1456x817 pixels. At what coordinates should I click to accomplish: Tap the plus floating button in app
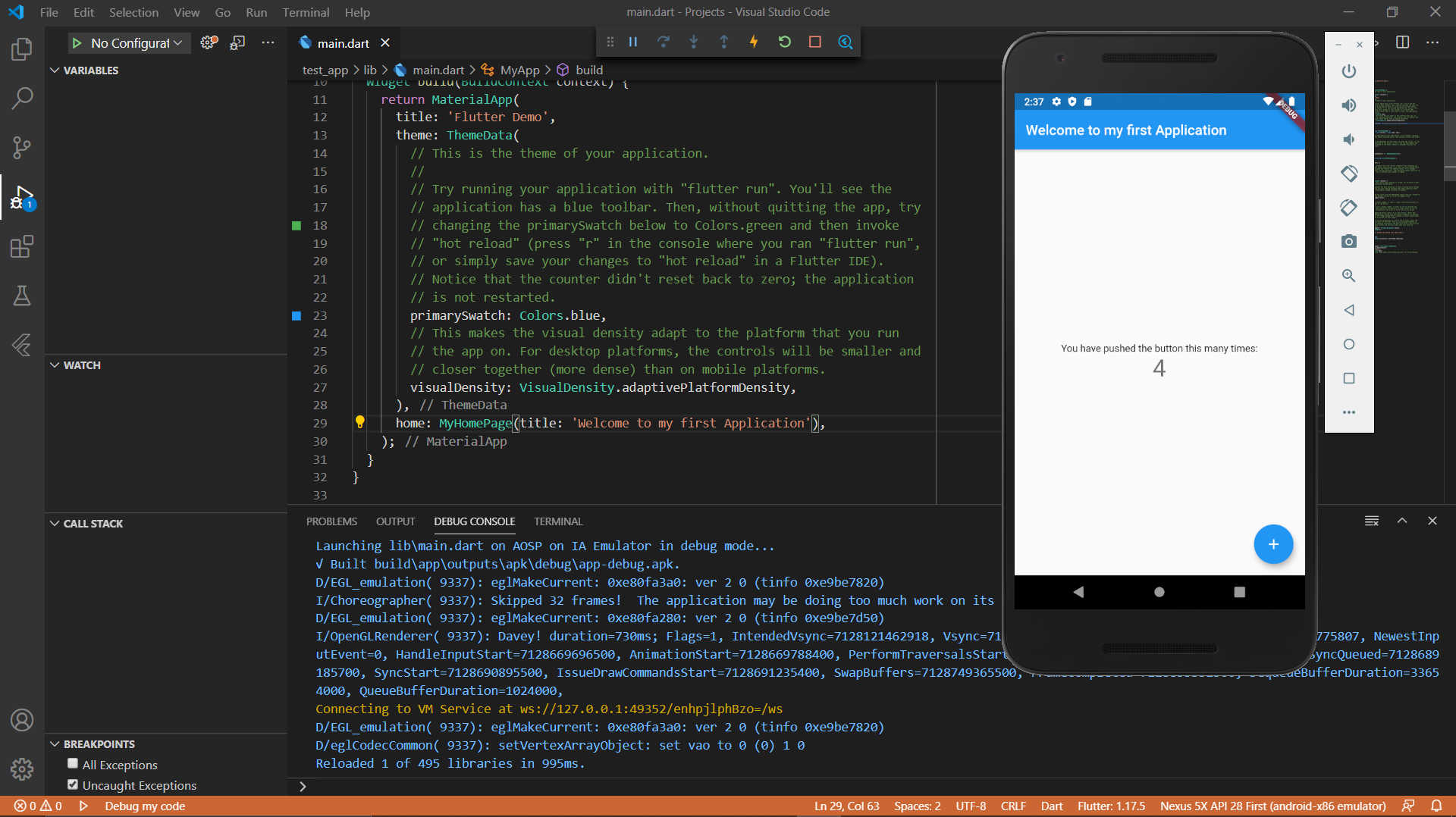(x=1273, y=544)
